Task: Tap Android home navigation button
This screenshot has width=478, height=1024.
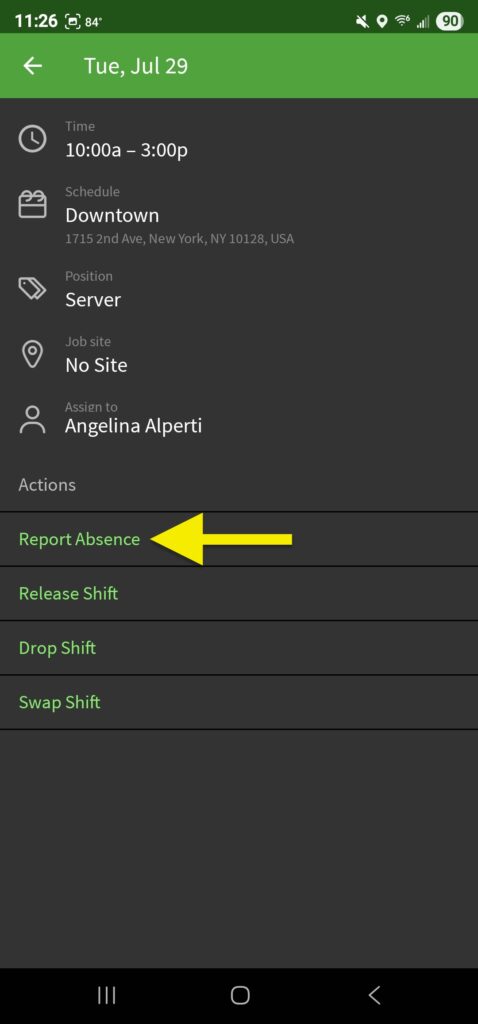Action: 240,995
